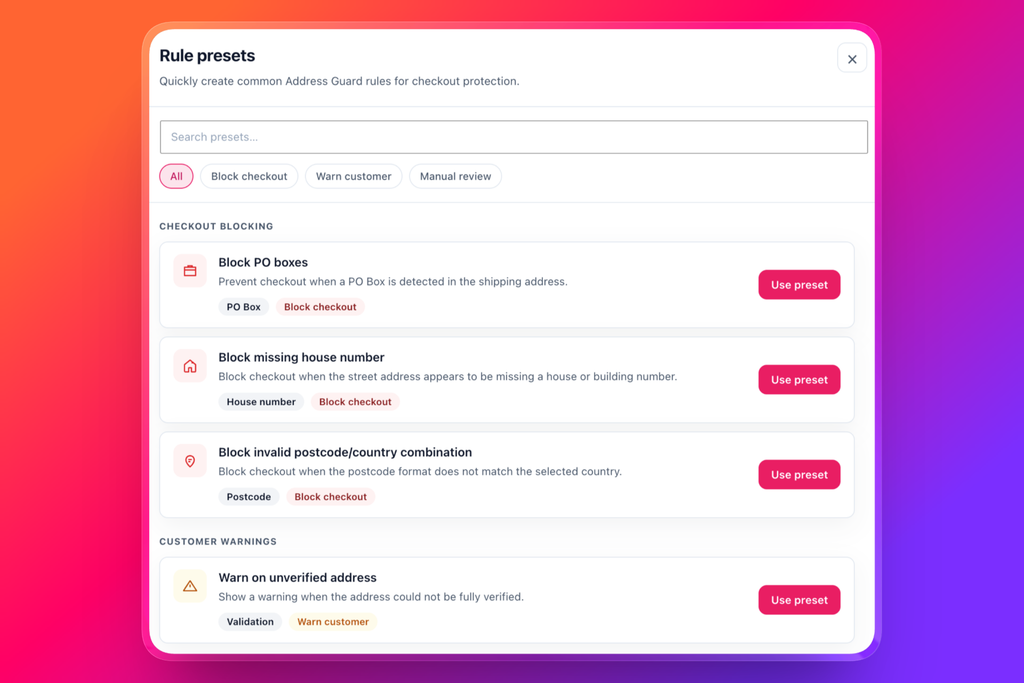This screenshot has width=1024, height=683.
Task: Click the orange Warn customer tag
Action: 333,622
